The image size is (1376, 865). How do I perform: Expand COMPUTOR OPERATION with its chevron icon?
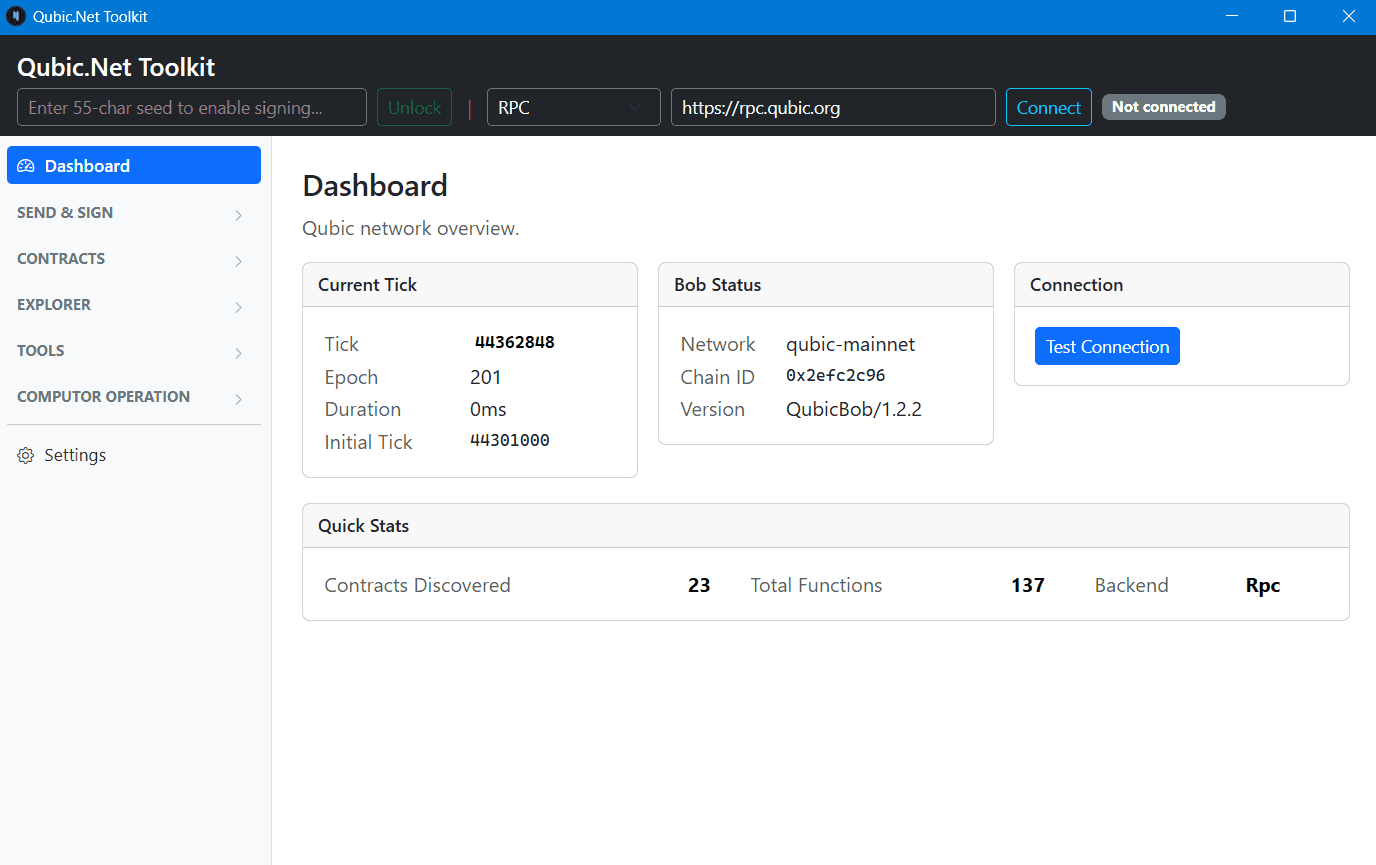point(238,399)
